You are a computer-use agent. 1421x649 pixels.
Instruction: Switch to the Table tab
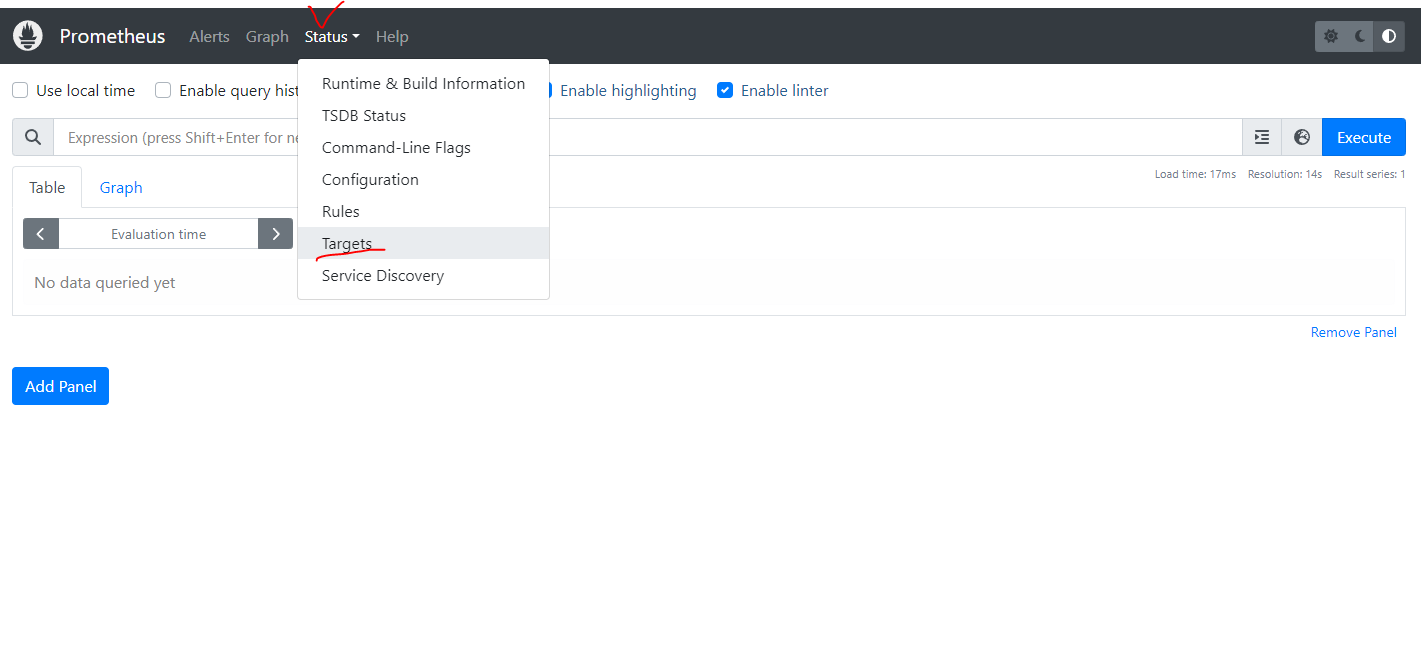(x=47, y=187)
